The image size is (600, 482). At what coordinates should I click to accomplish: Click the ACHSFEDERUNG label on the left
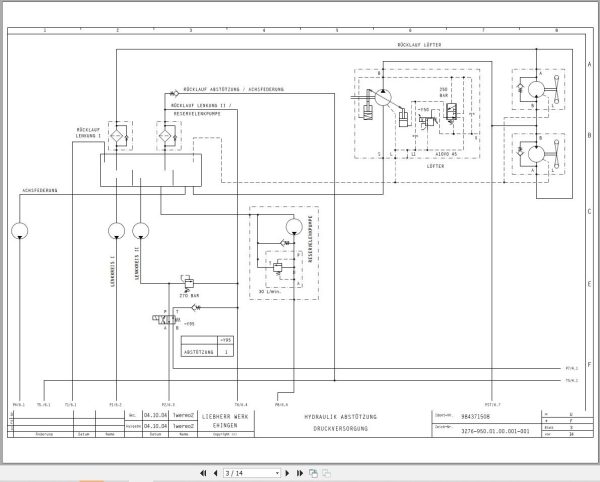40,191
